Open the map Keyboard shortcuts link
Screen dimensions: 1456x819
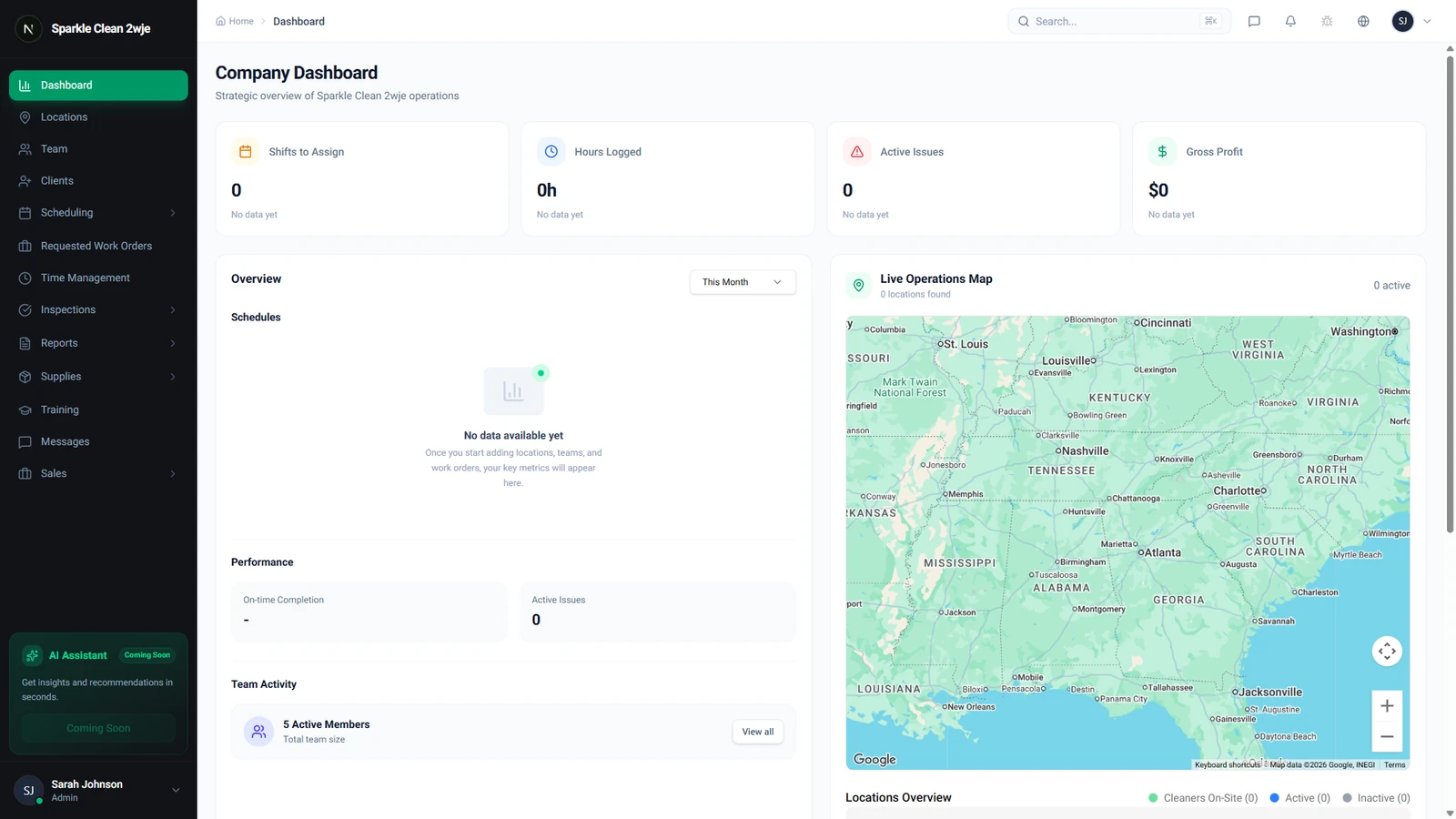click(1228, 765)
